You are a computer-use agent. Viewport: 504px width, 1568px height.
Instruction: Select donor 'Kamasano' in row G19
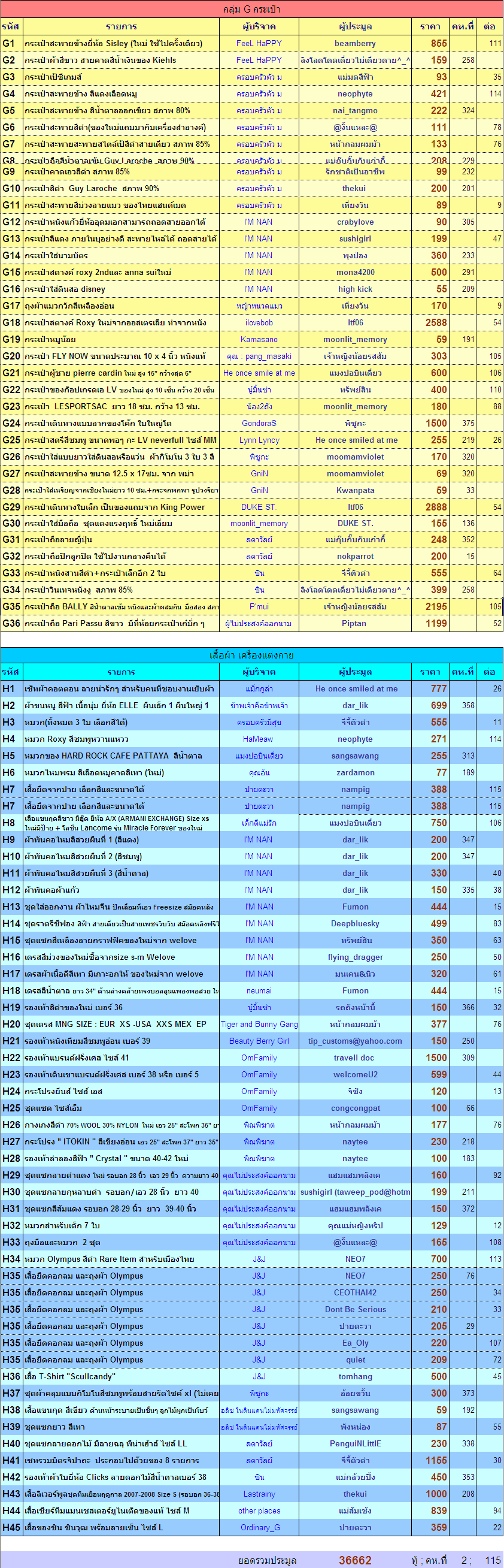[259, 340]
